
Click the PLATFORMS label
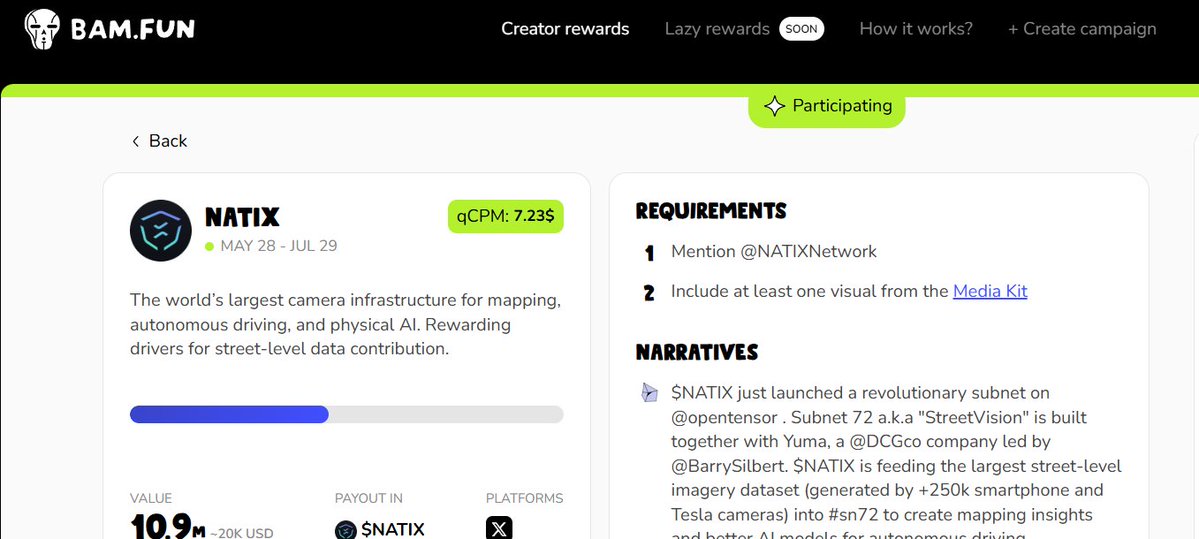click(525, 498)
